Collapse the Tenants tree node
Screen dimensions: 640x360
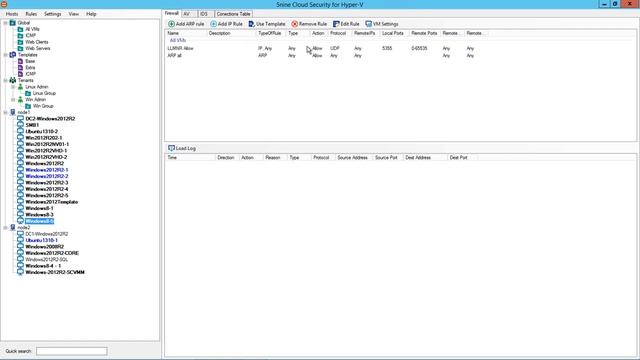coord(5,80)
